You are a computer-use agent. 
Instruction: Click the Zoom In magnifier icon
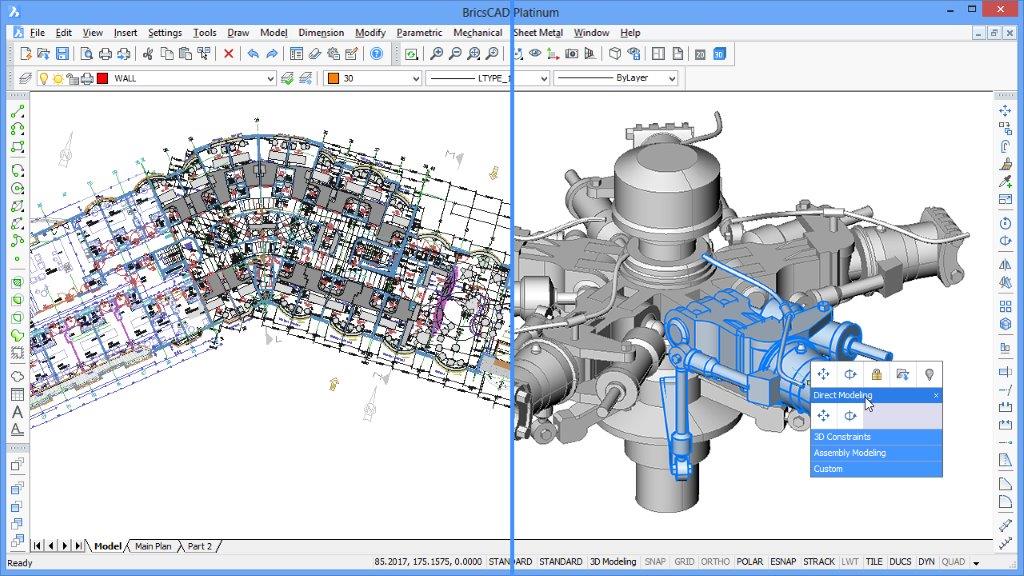point(436,54)
